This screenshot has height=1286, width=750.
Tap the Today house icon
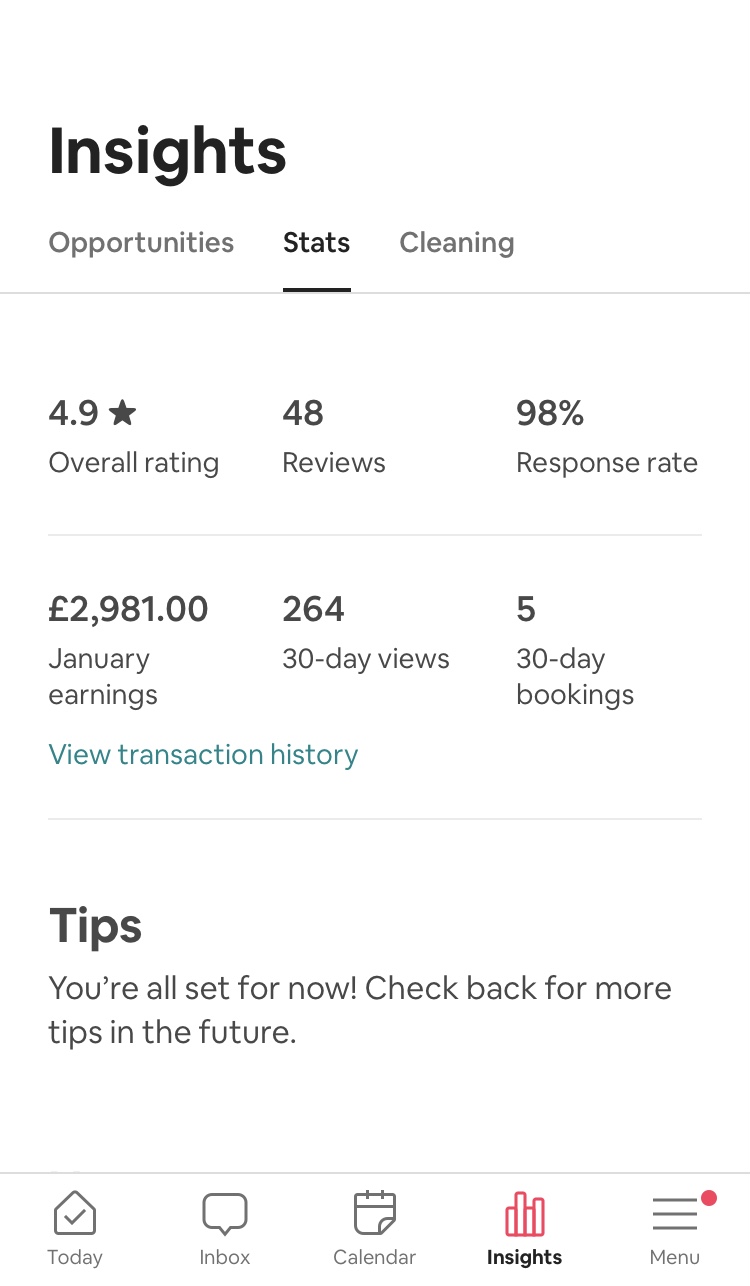coord(75,1214)
